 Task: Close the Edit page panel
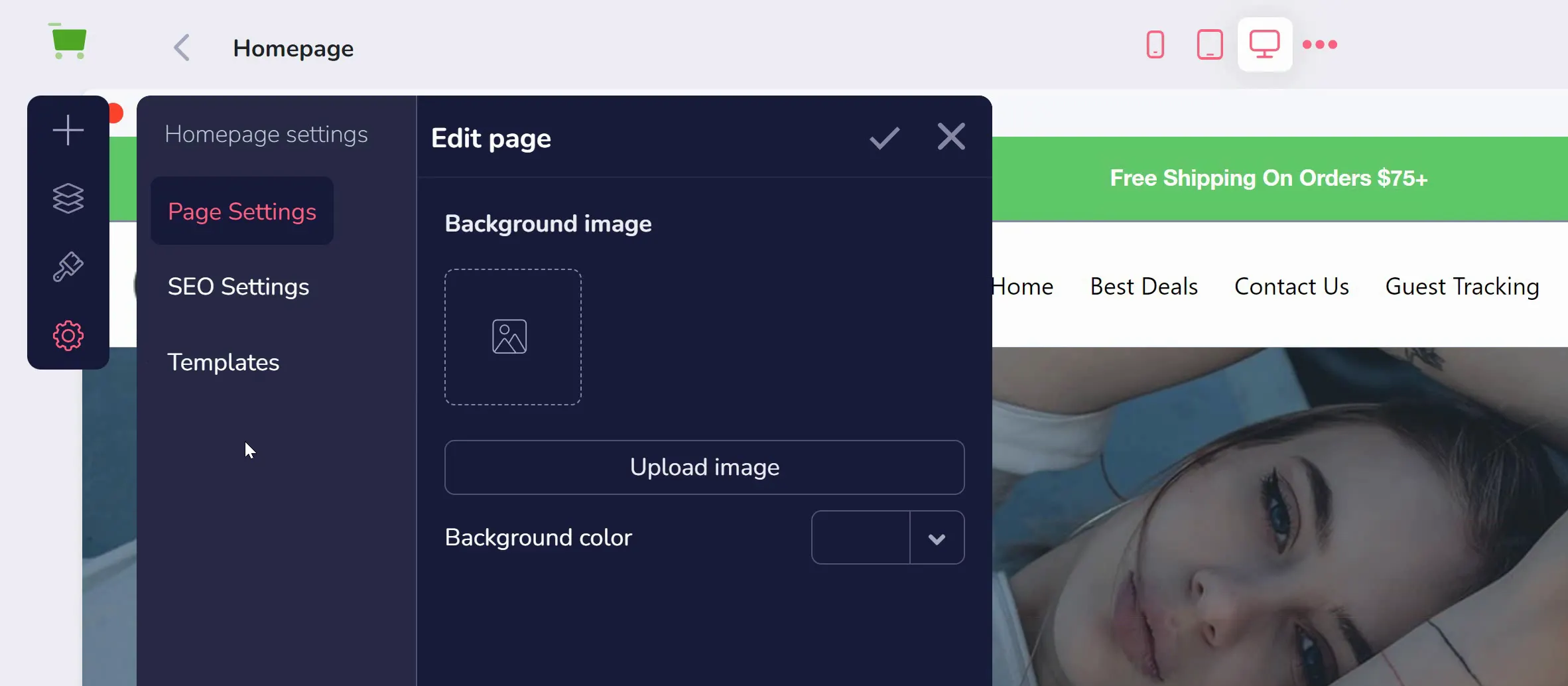click(x=951, y=137)
